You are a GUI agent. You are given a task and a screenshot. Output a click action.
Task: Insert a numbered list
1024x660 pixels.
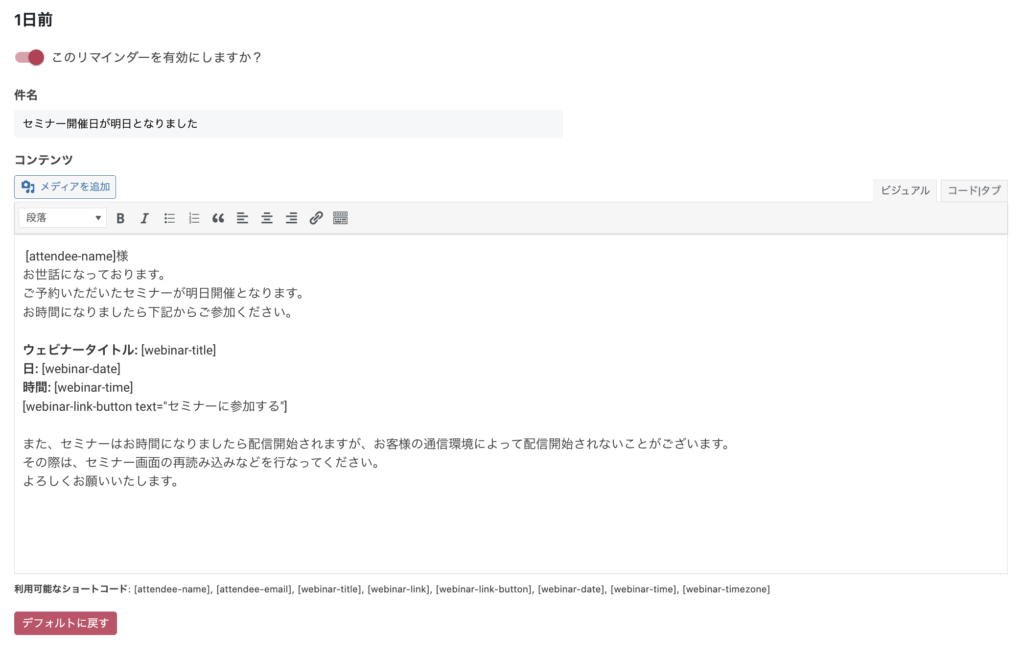coord(193,218)
